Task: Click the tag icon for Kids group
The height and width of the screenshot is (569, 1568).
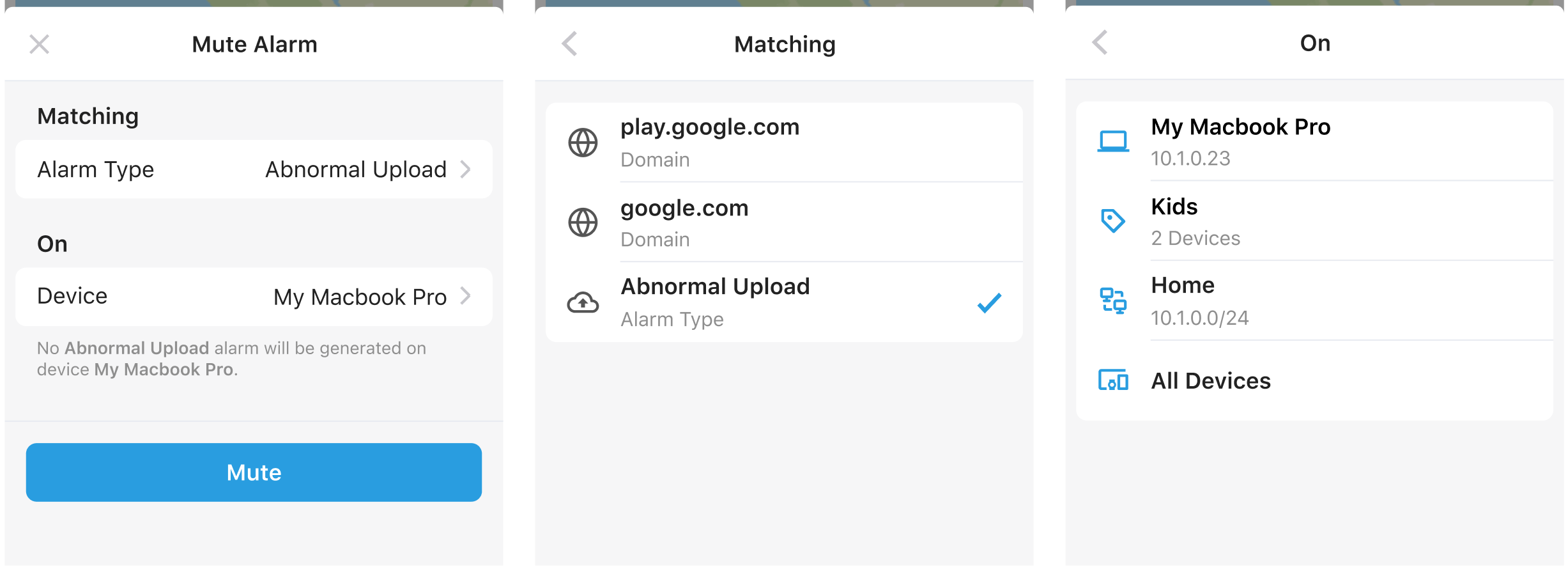Action: (x=1113, y=221)
